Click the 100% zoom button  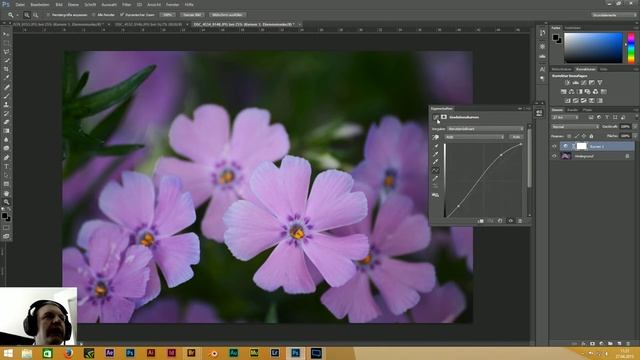[x=167, y=15]
